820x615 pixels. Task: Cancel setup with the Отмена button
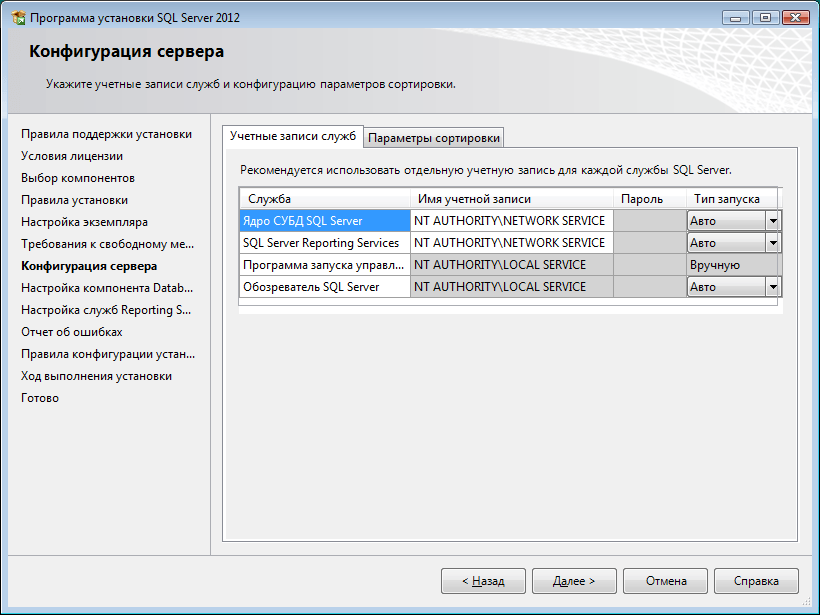click(665, 581)
